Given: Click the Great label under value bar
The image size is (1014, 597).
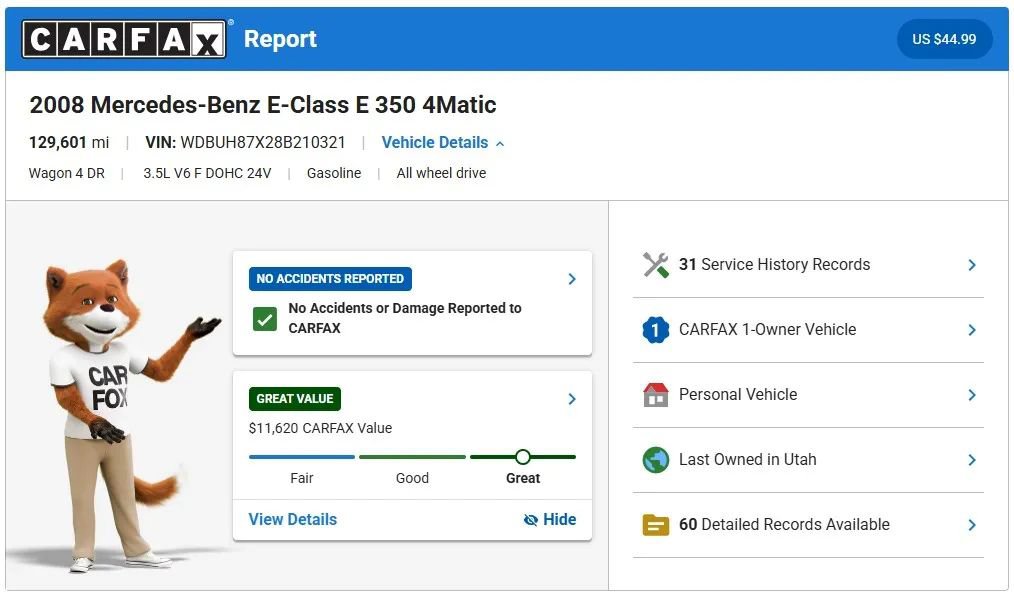Looking at the screenshot, I should pos(523,479).
